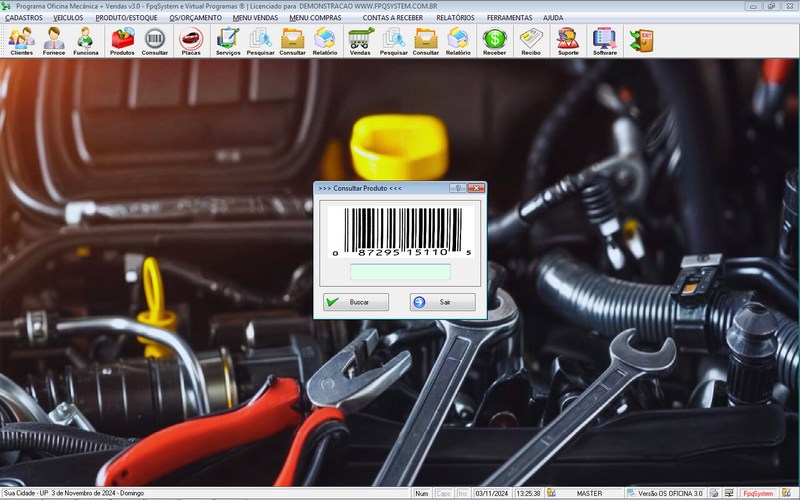The image size is (800, 500).
Task: Click the Consultar drawer icon after Vendas
Action: point(426,41)
